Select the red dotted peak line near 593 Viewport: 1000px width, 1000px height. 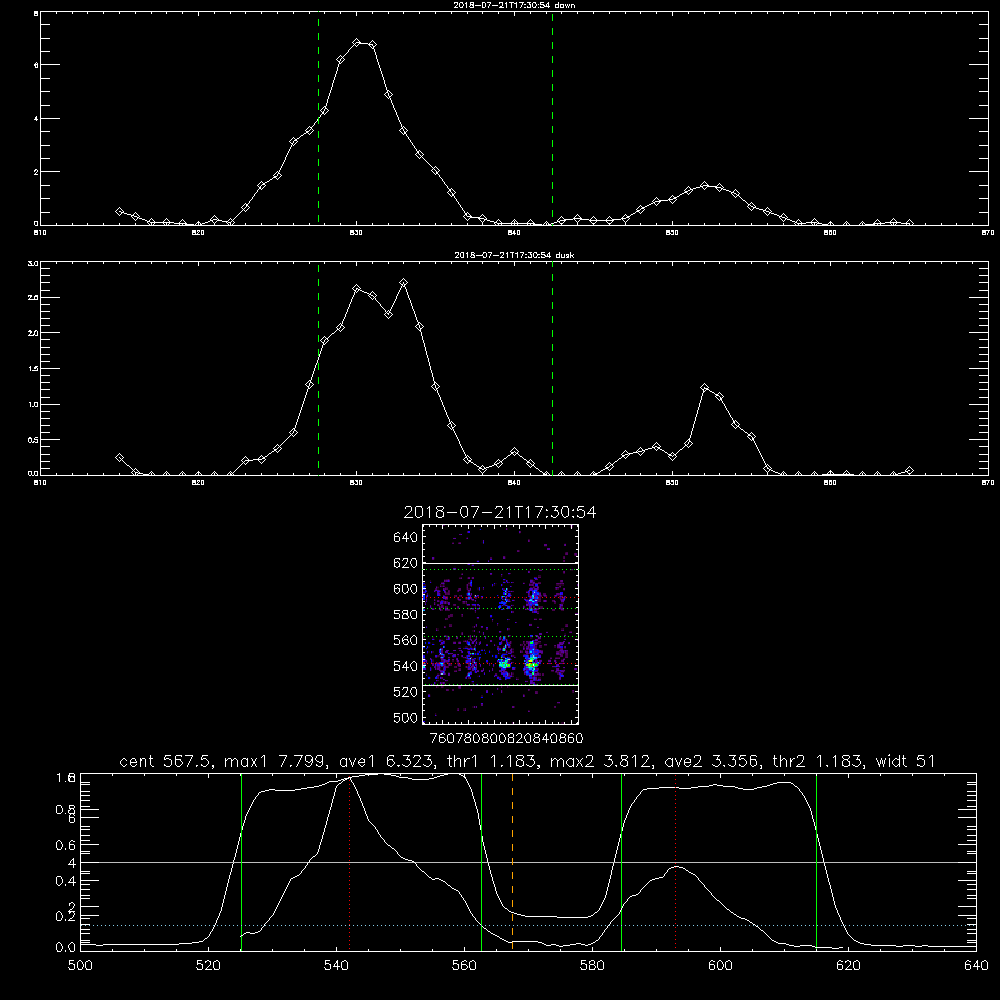675,861
